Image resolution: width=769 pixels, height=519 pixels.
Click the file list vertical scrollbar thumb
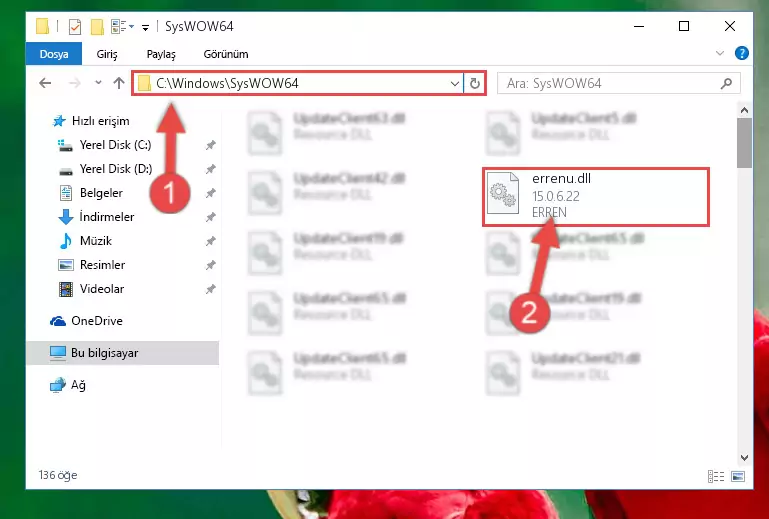pos(744,143)
